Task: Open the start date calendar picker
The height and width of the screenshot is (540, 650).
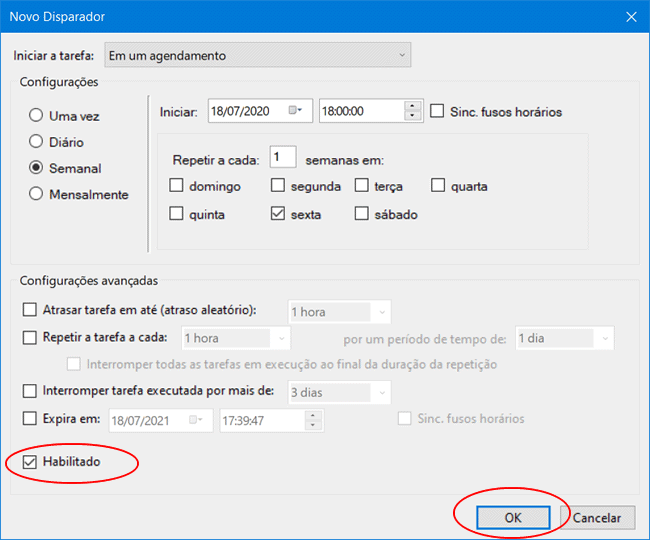Action: pyautogui.click(x=297, y=111)
